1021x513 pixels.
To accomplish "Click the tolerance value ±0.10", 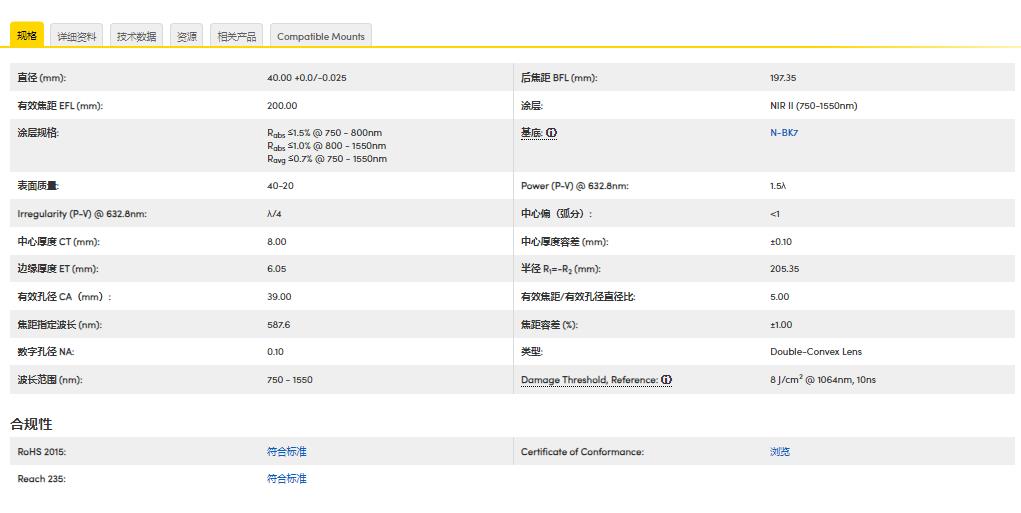I will pos(781,242).
